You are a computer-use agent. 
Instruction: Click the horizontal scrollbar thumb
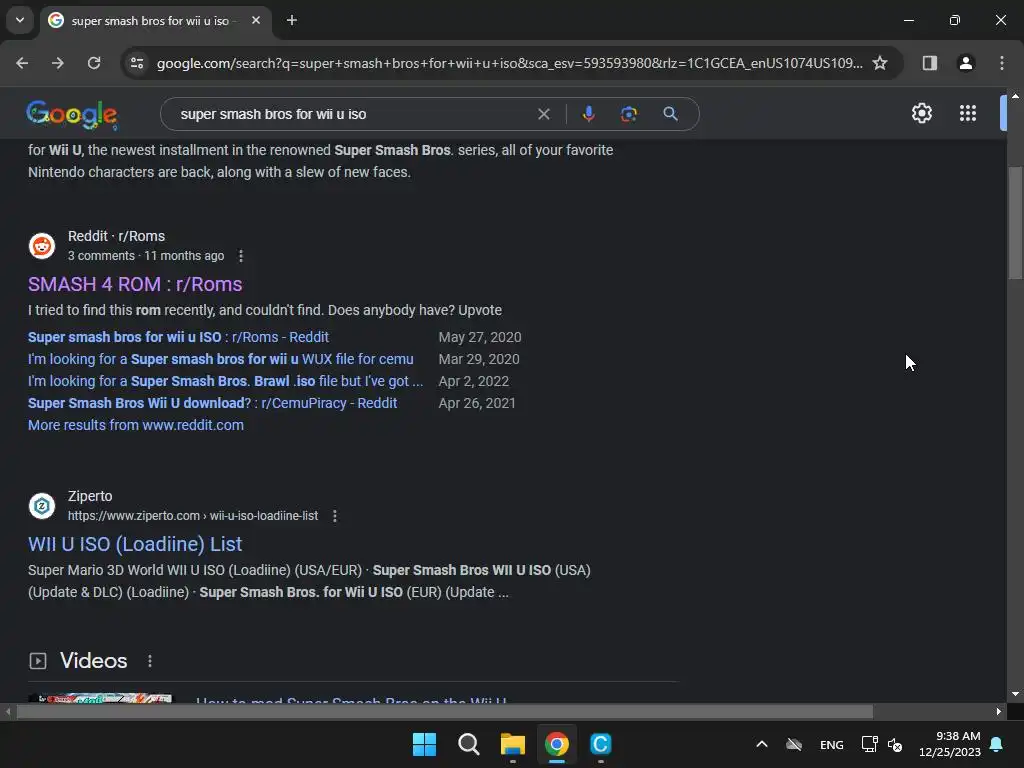(x=444, y=712)
